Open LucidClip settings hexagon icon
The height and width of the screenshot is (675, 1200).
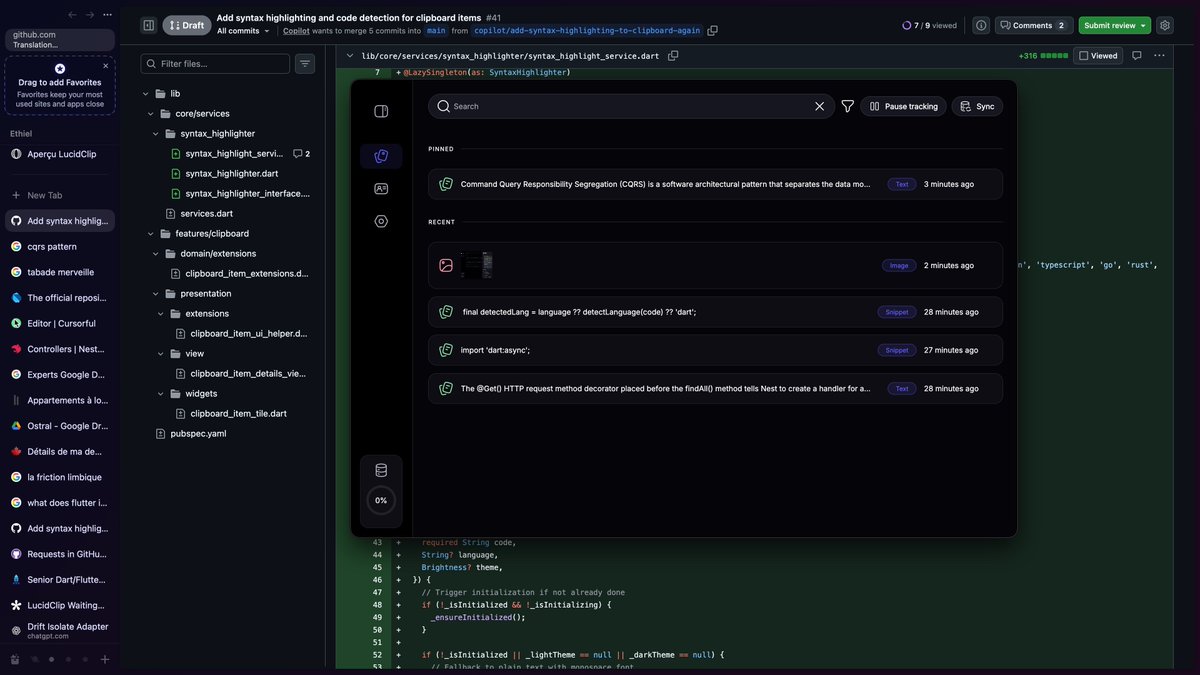tap(381, 221)
